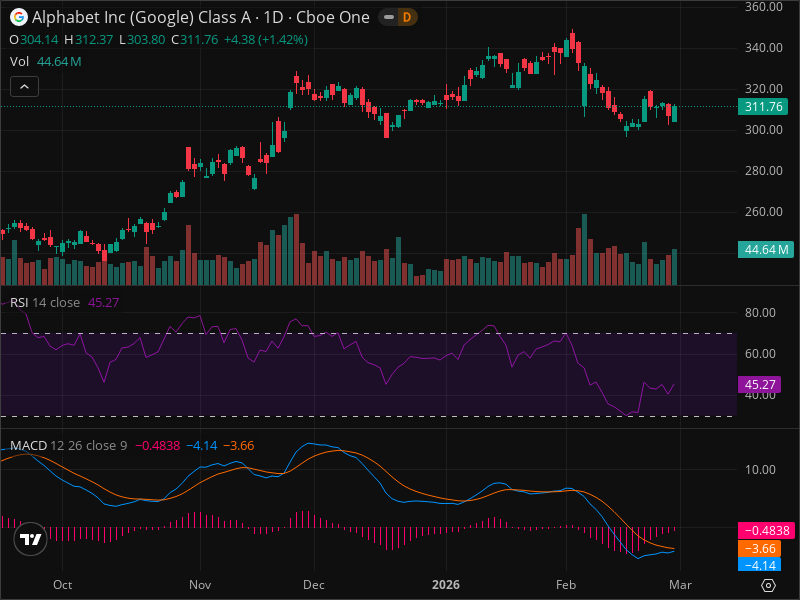Click the current price label 311.76
Image resolution: width=800 pixels, height=600 pixels.
[x=763, y=107]
